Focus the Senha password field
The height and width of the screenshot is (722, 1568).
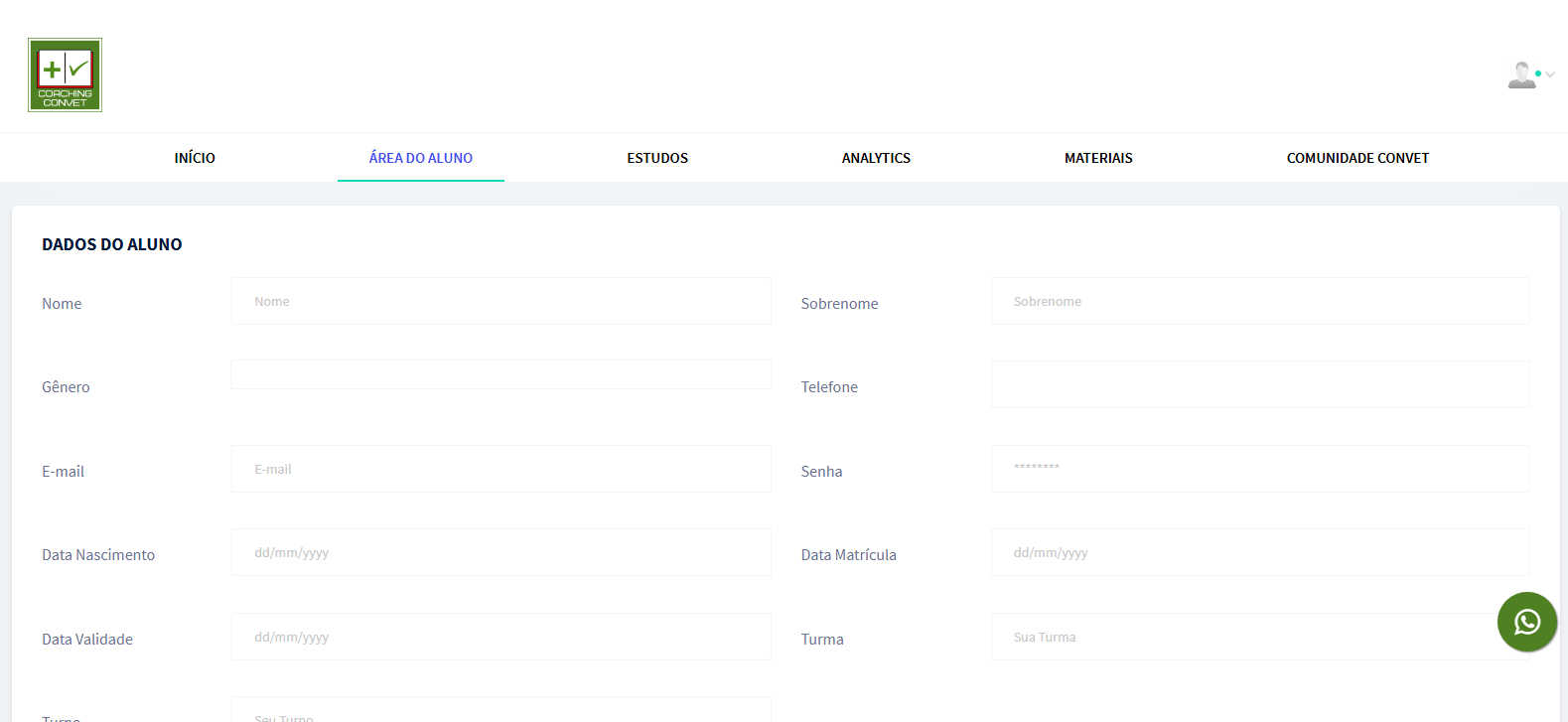click(1259, 469)
